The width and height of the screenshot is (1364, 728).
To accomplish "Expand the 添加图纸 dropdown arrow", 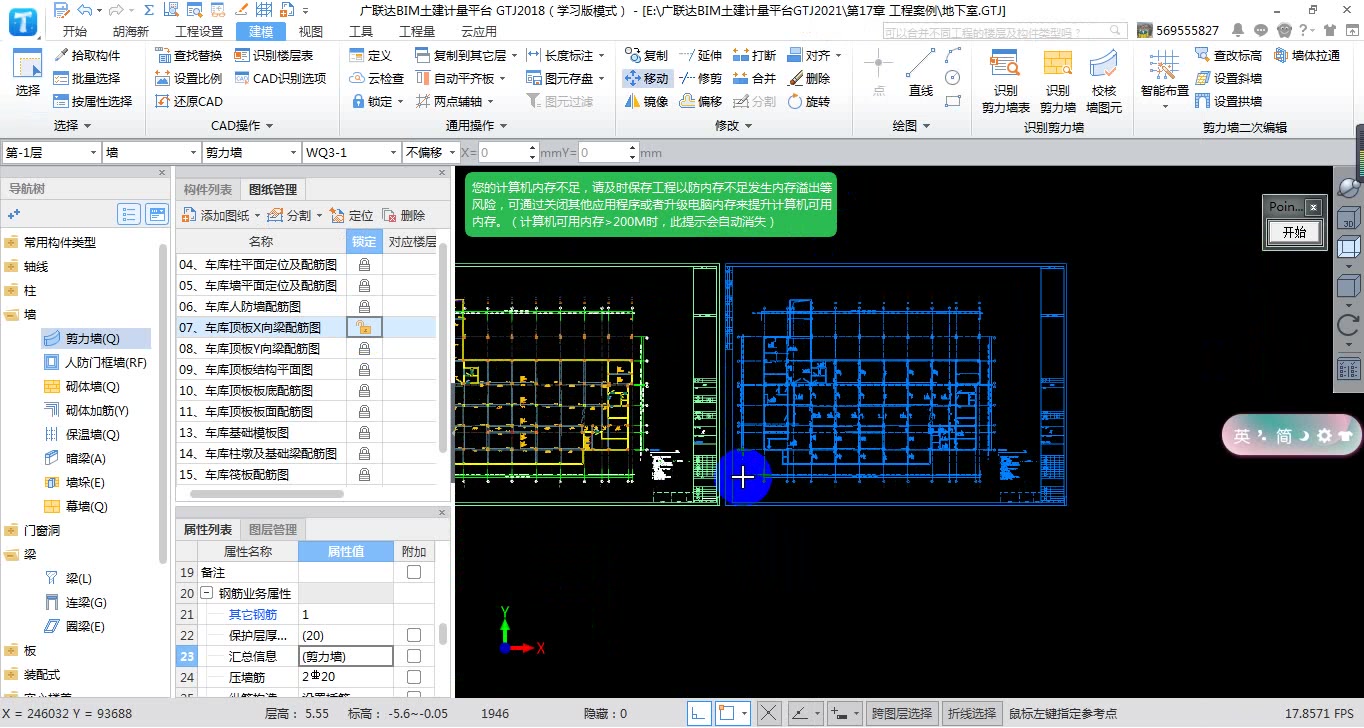I will (x=257, y=216).
